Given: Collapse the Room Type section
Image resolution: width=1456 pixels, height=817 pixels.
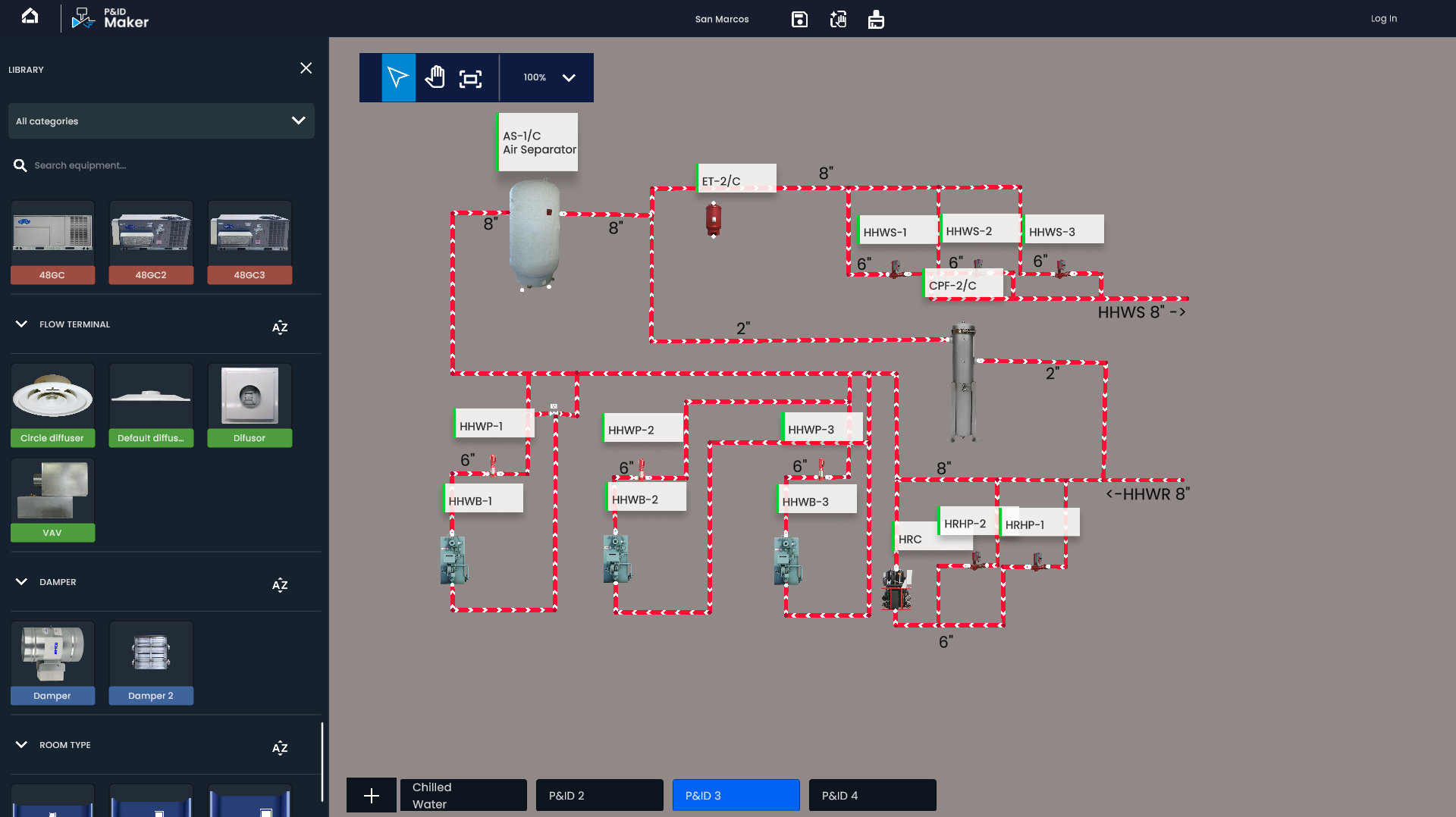Looking at the screenshot, I should coord(21,745).
